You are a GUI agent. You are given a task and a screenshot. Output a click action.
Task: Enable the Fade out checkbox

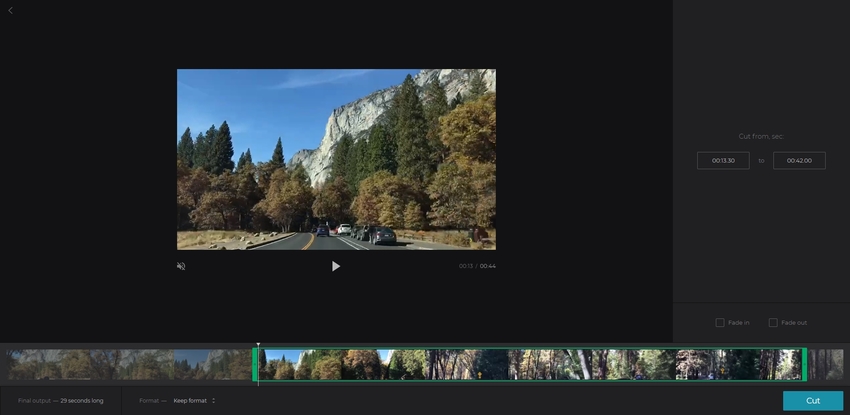773,323
